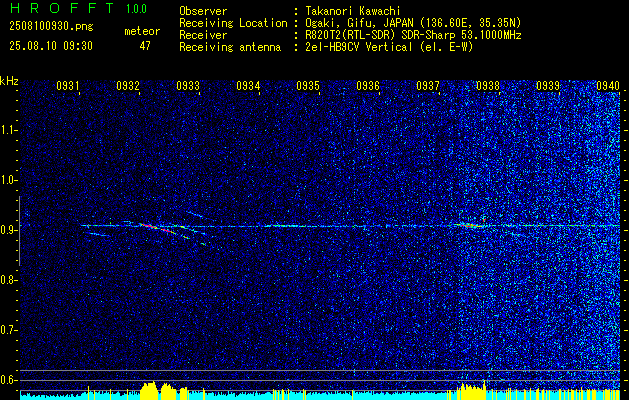
Task: Click the 0937 time marker
Action: [428, 85]
